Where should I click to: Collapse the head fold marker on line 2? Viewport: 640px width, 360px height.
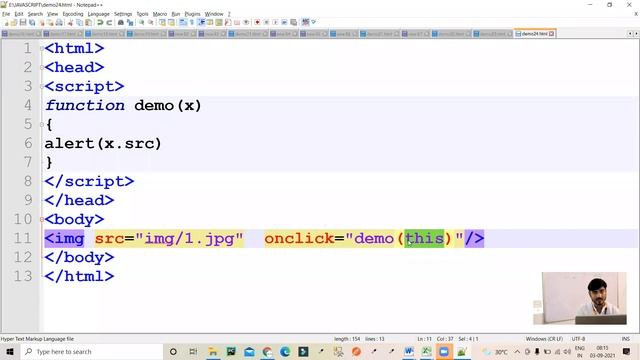42,67
